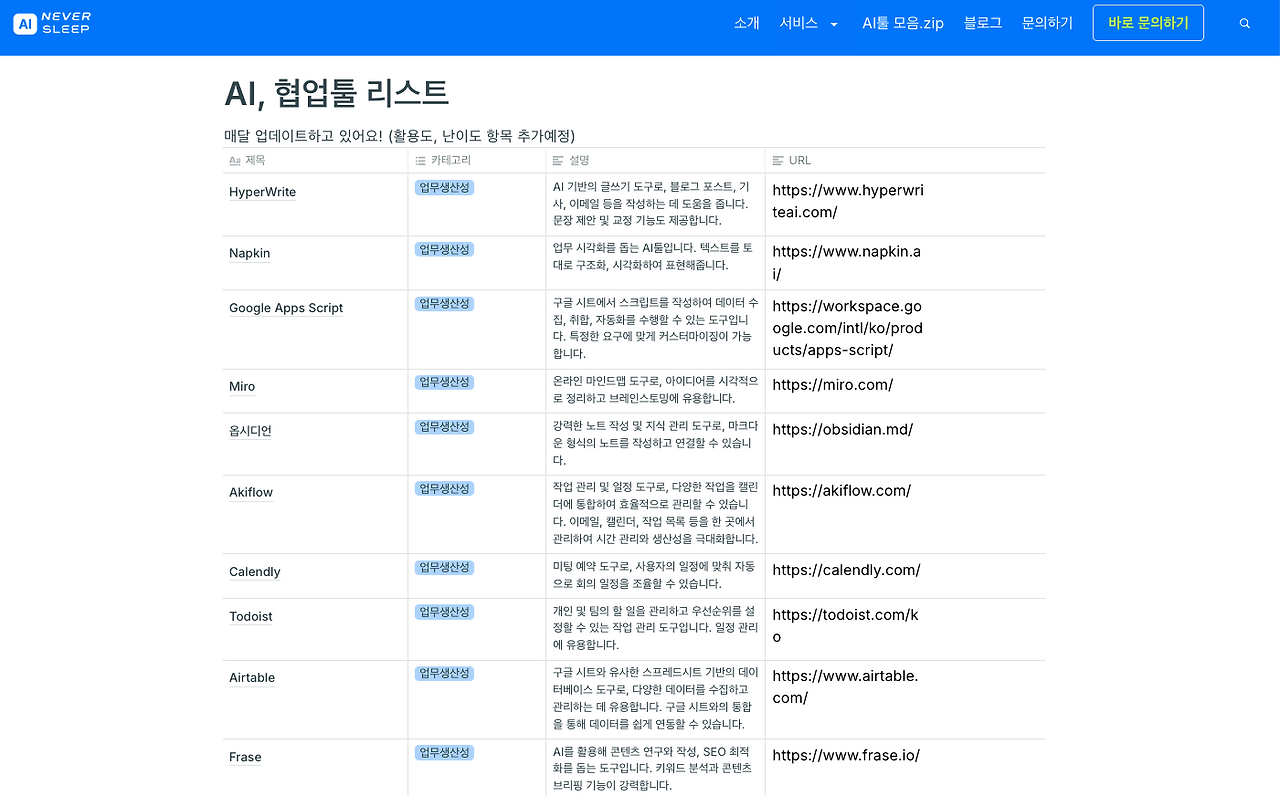Click the 제목 column header
1280x796 pixels.
pos(247,160)
